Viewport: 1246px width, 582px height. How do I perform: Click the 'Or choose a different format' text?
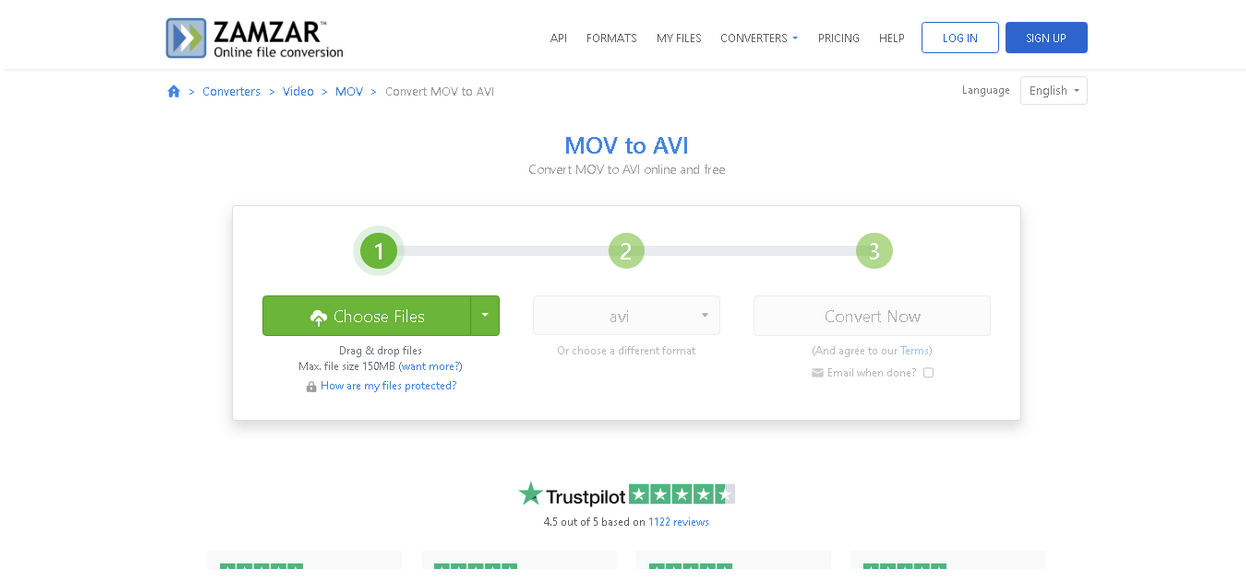pyautogui.click(x=626, y=351)
